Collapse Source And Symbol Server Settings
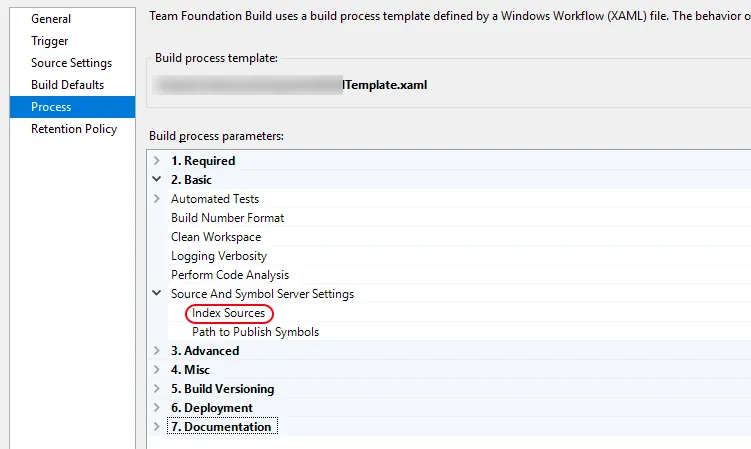 [x=157, y=294]
